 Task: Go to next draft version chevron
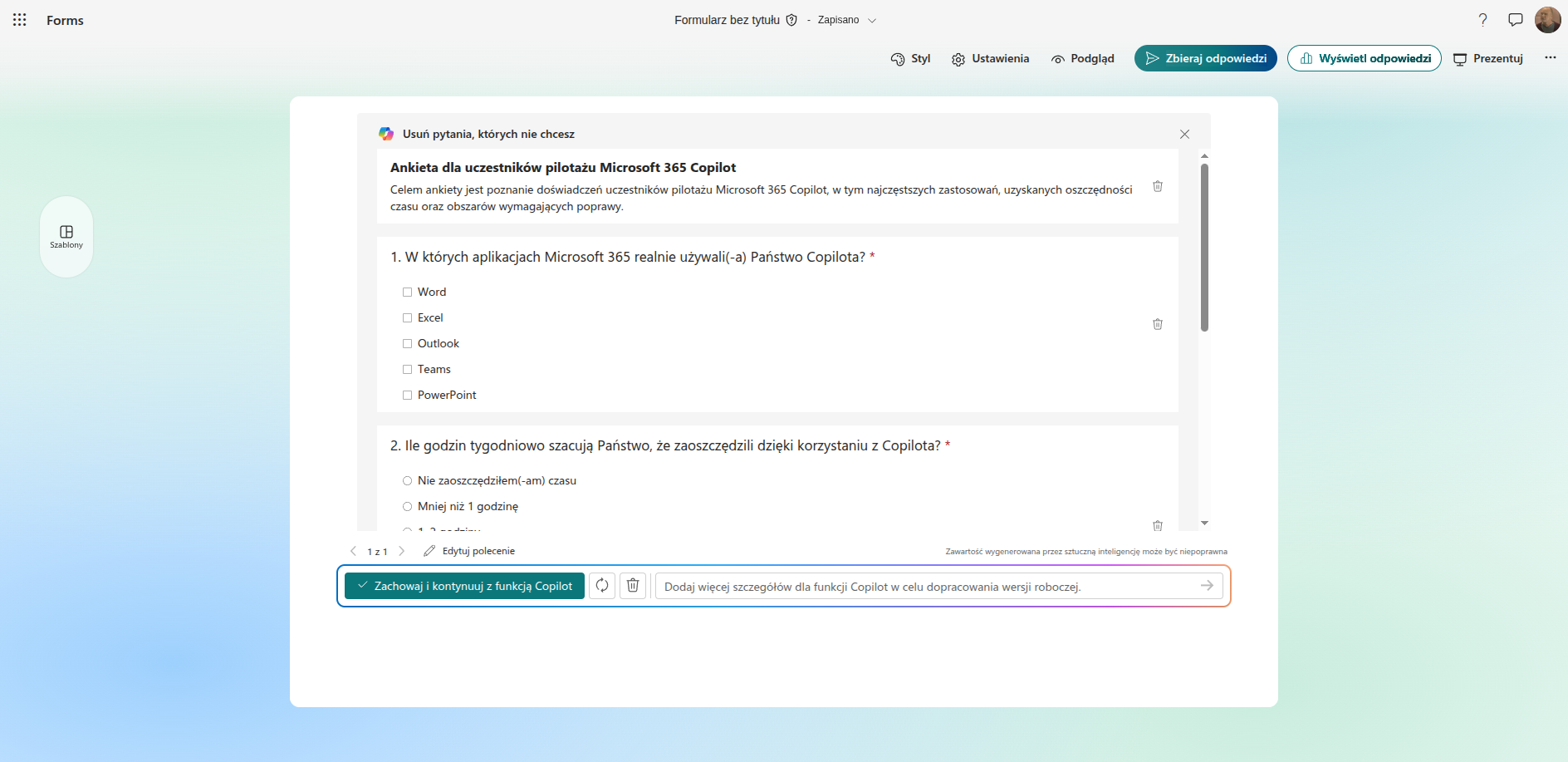click(402, 551)
